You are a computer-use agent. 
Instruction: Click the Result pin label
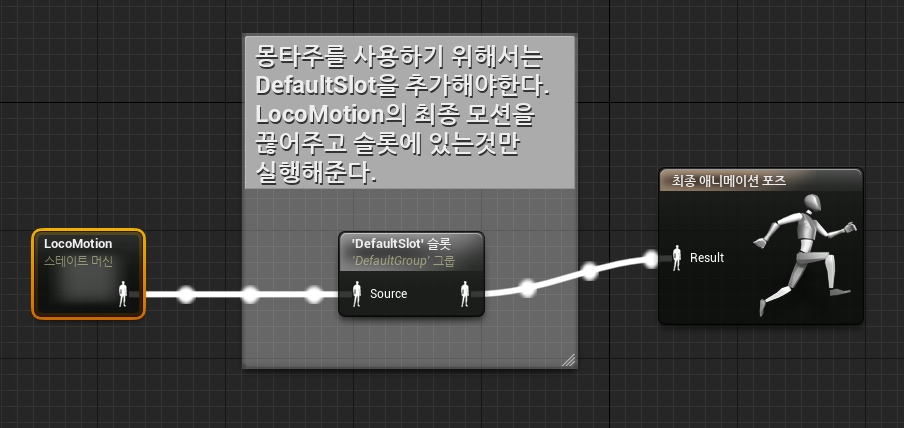[707, 258]
